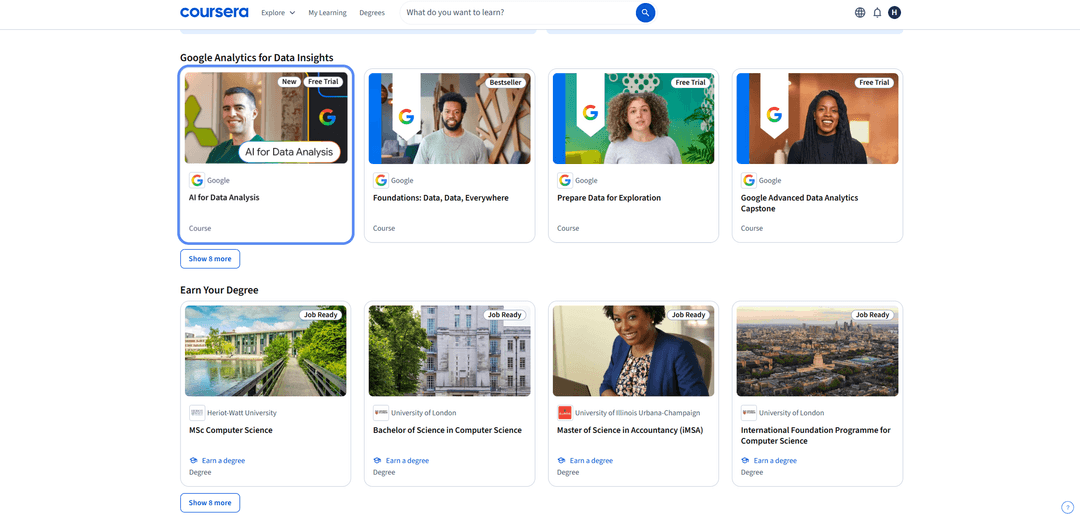Focus the 'What do you want to learn?' search field

point(518,12)
